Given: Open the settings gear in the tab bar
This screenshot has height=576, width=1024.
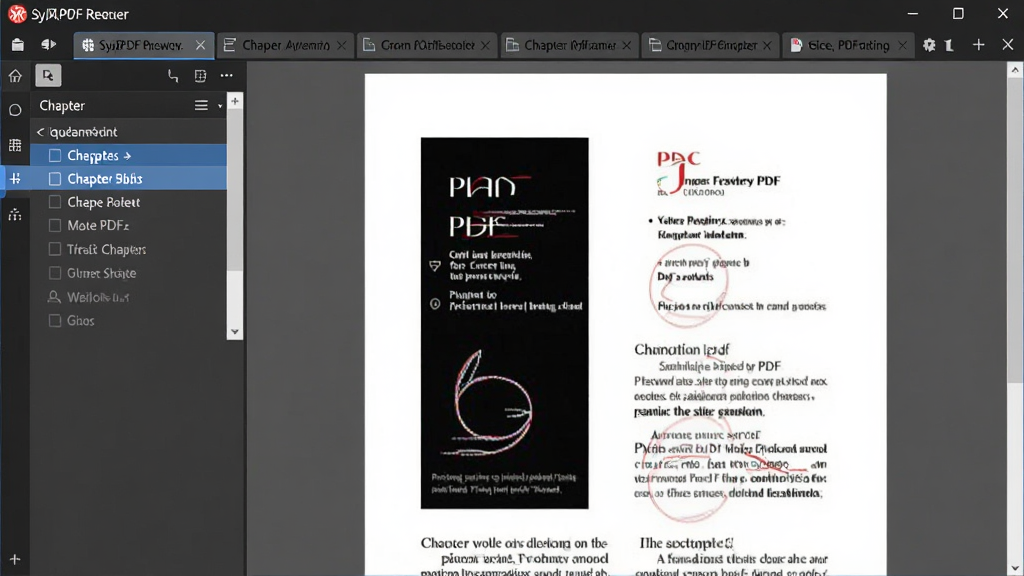Looking at the screenshot, I should [929, 45].
